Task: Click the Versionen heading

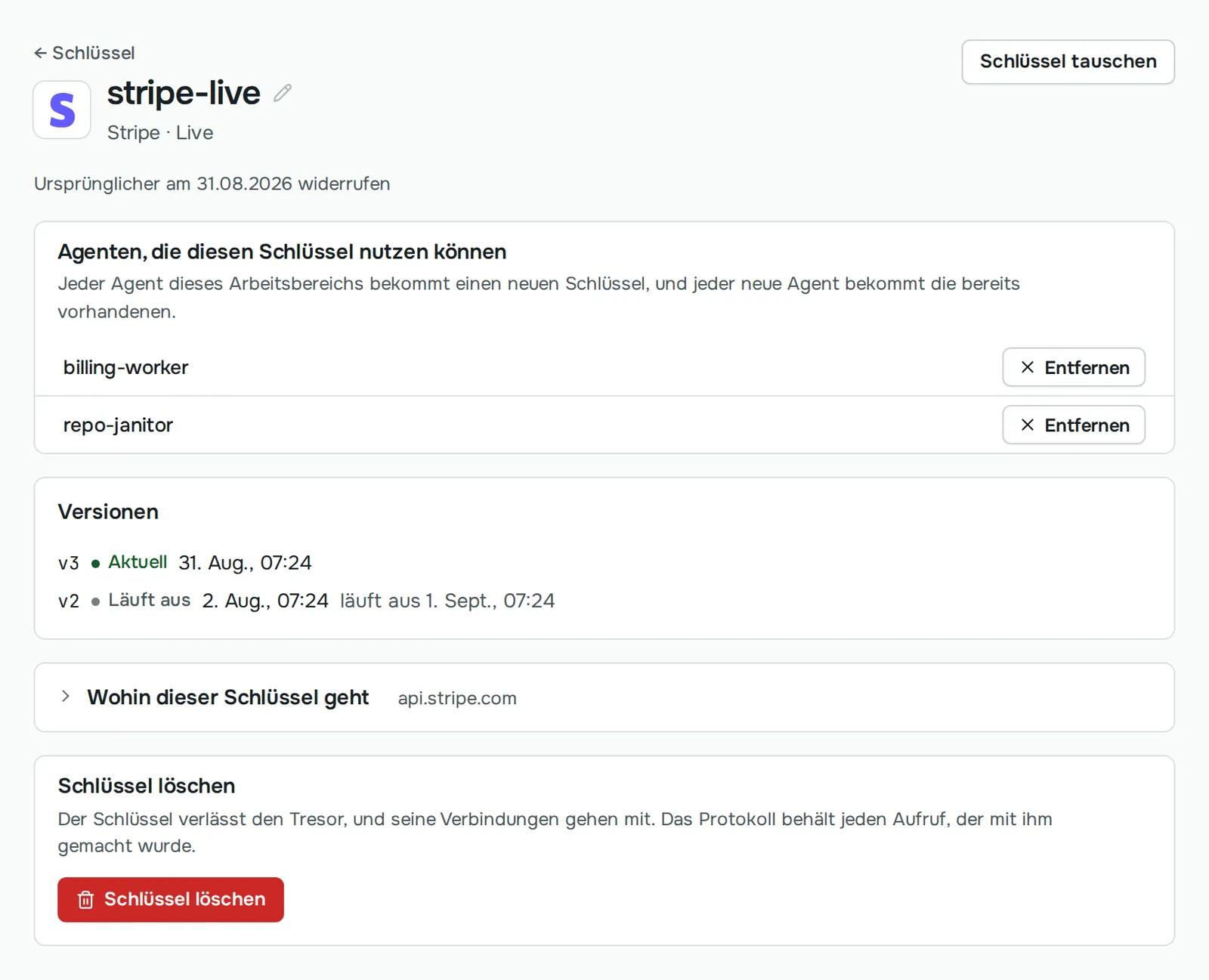Action: (x=108, y=512)
